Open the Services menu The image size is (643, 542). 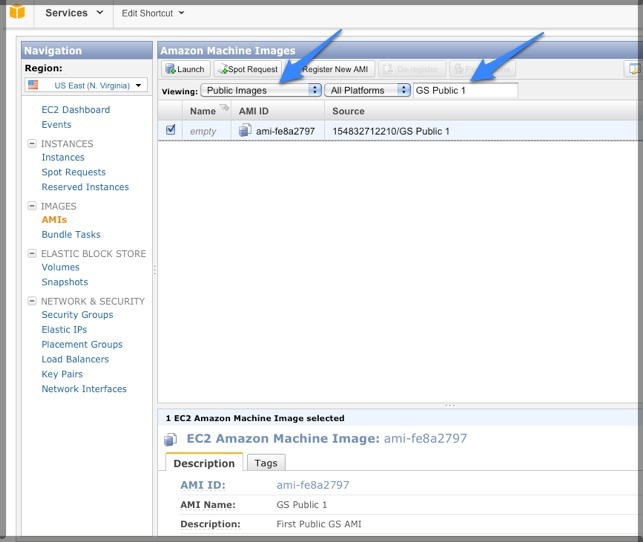[74, 13]
